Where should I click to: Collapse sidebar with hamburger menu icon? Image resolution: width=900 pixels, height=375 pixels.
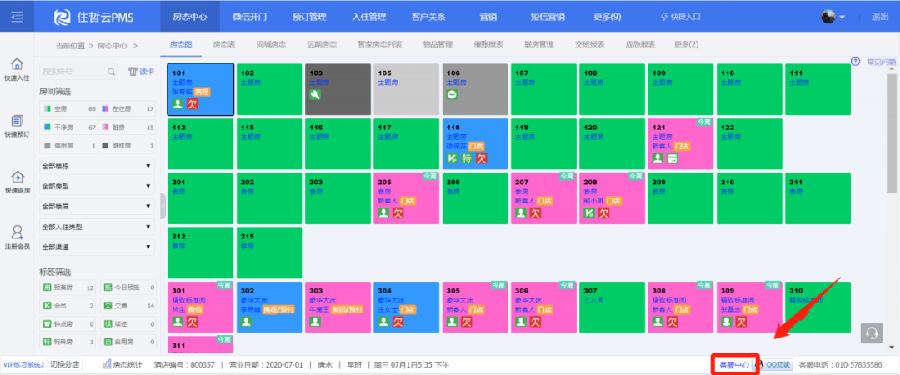(17, 17)
